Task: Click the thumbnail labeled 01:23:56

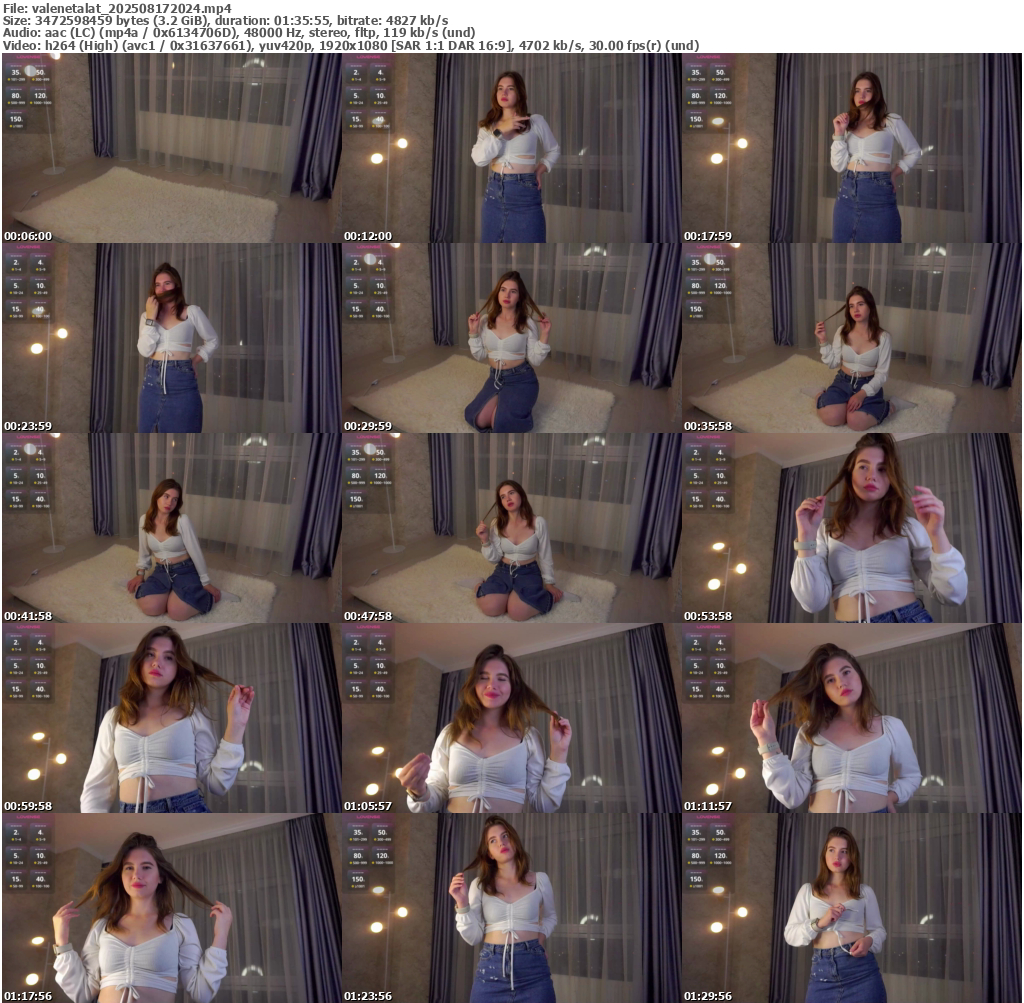Action: tap(512, 908)
